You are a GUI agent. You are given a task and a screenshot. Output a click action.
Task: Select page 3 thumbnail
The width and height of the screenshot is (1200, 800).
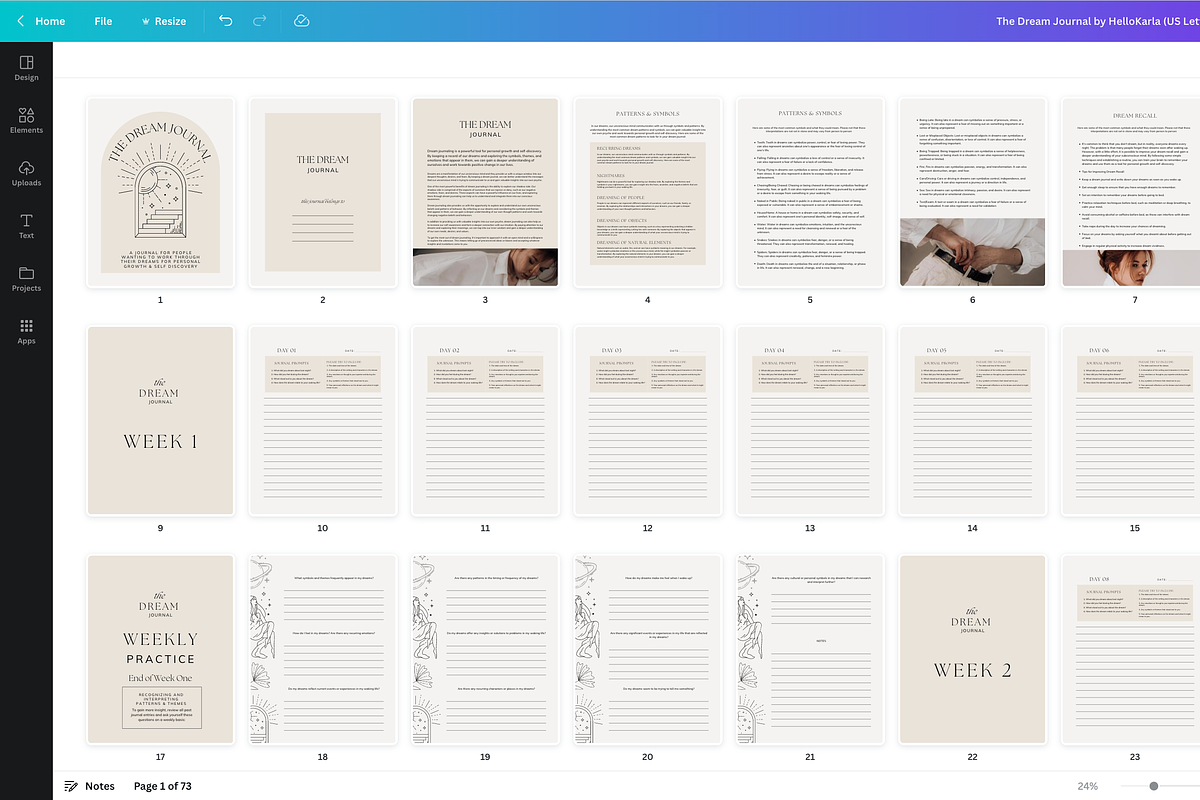(485, 192)
